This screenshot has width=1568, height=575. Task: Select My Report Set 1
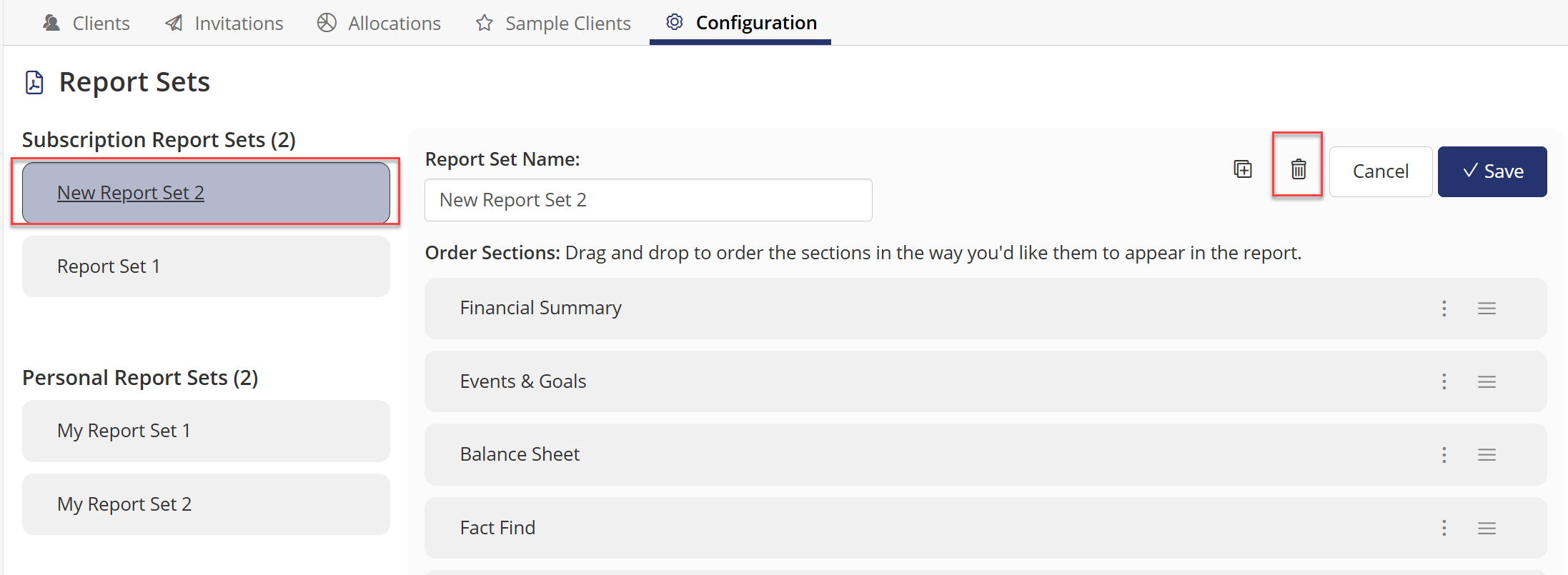(x=206, y=431)
